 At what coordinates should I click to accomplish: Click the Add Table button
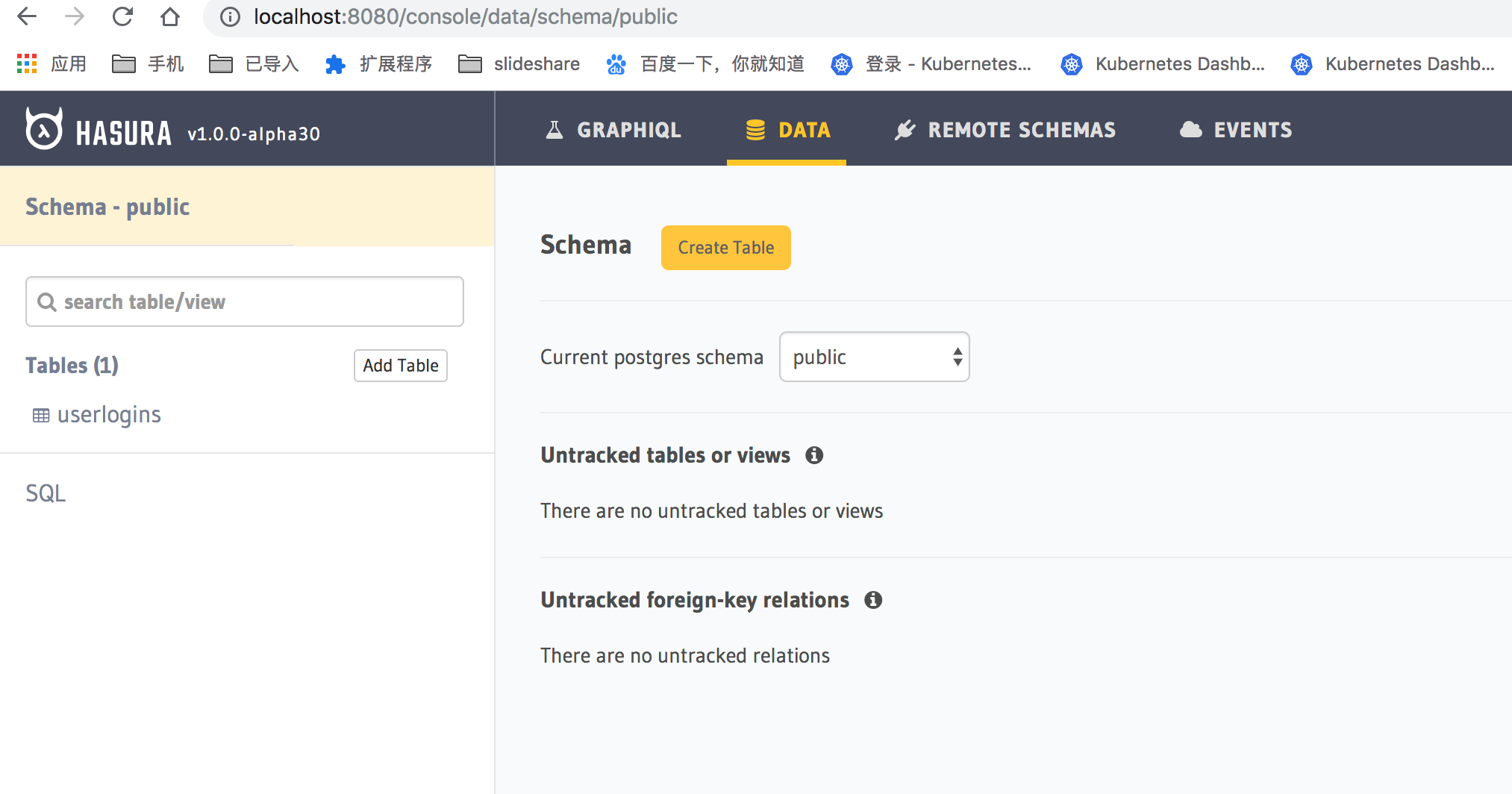(x=401, y=366)
